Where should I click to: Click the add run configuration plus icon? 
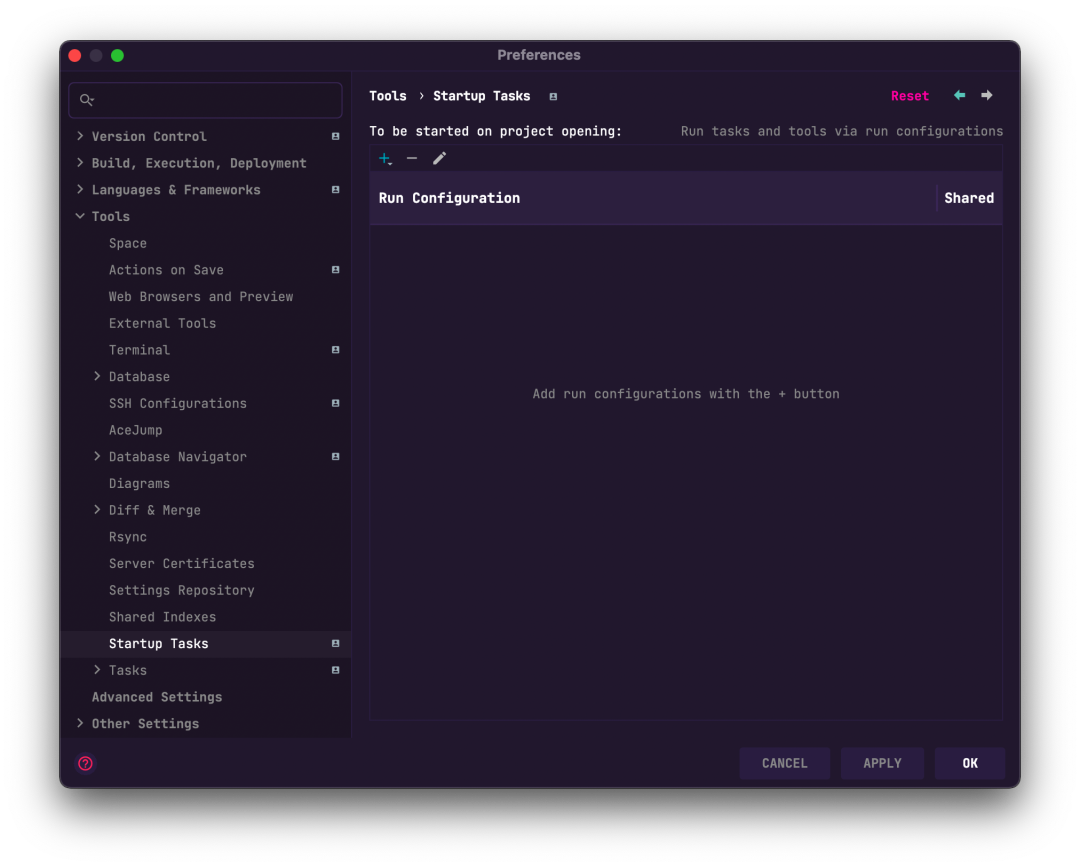[385, 159]
